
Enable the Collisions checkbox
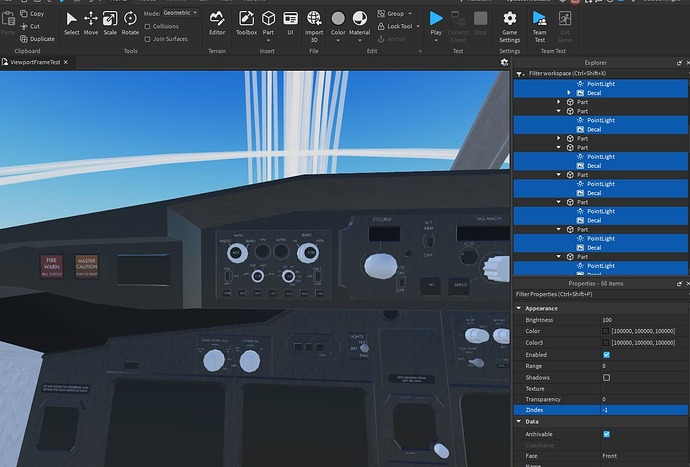(149, 26)
